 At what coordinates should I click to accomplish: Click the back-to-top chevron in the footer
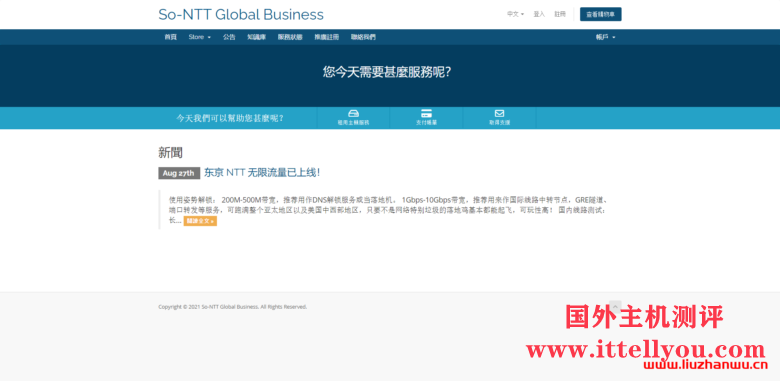[615, 306]
